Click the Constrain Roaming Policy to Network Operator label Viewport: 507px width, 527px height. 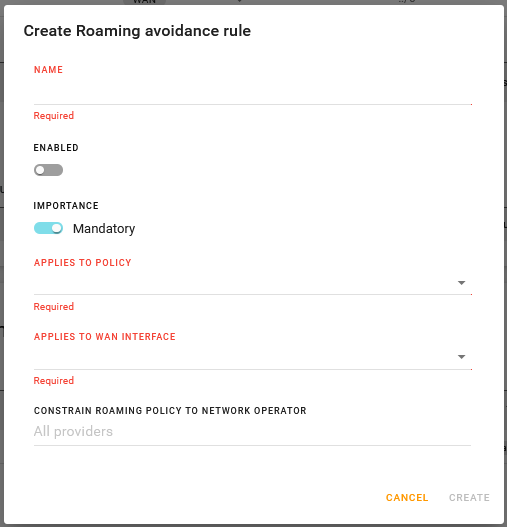pyautogui.click(x=170, y=410)
